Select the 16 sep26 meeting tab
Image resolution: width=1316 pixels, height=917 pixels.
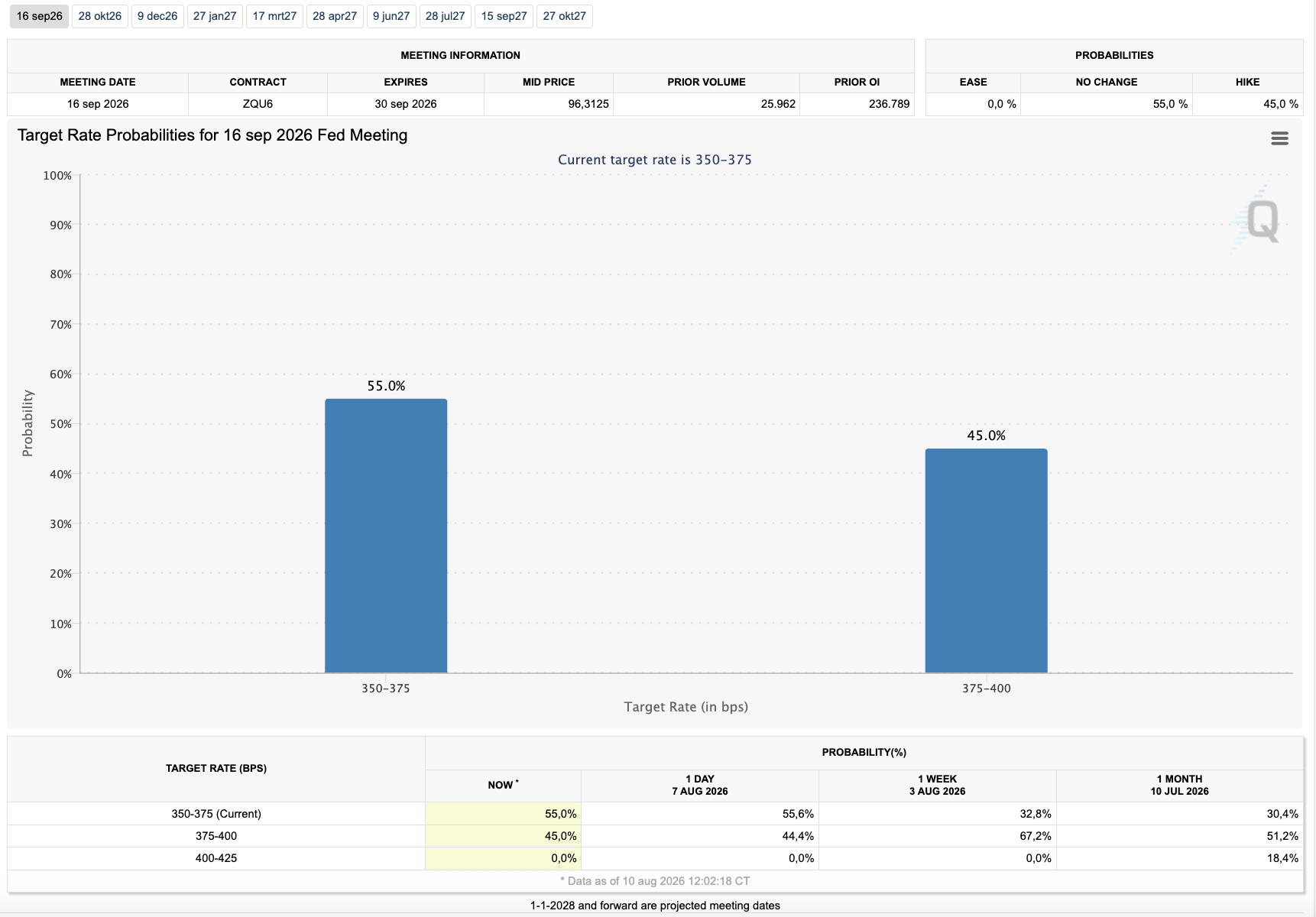pyautogui.click(x=40, y=16)
